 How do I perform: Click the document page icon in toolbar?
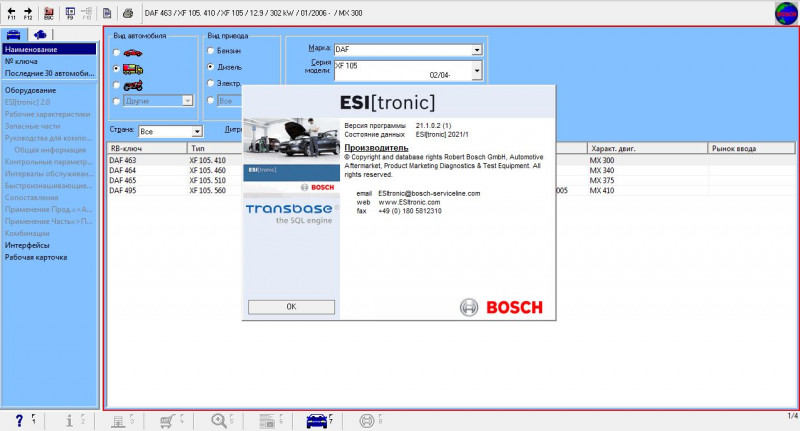point(107,13)
